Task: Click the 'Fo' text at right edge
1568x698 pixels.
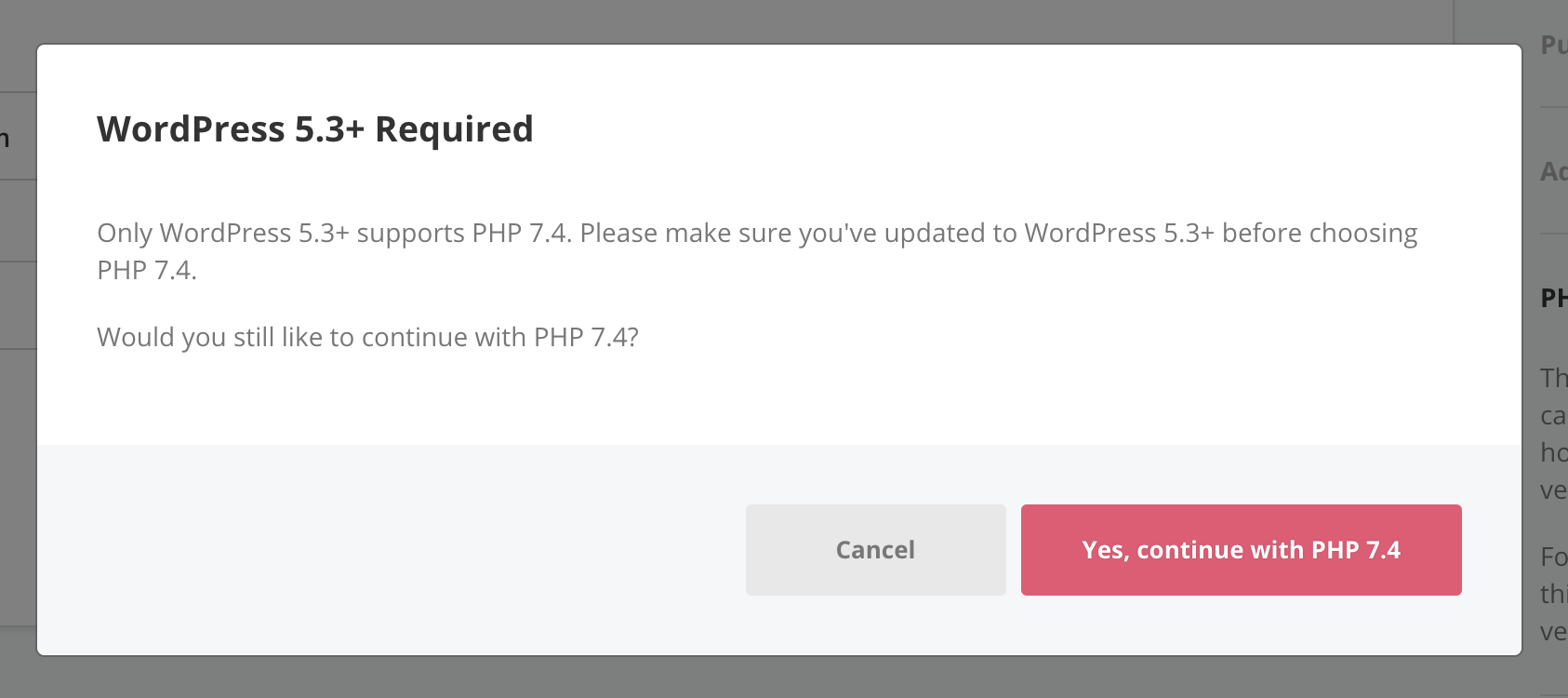Action: [x=1553, y=557]
